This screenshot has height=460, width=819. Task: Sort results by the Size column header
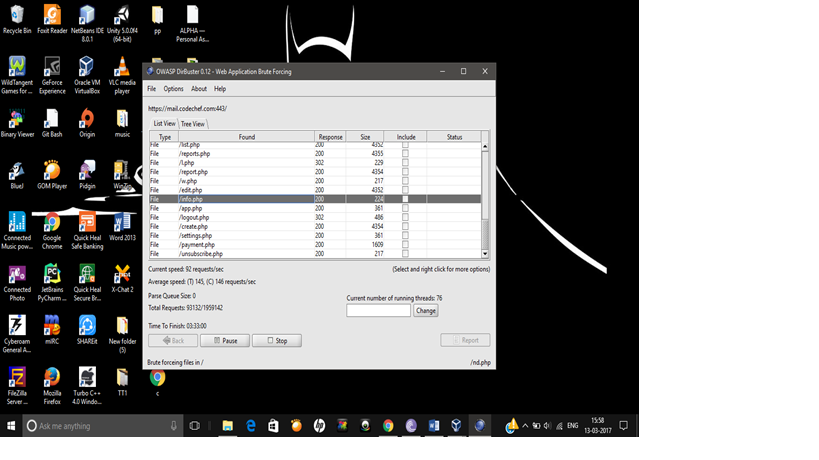point(365,137)
